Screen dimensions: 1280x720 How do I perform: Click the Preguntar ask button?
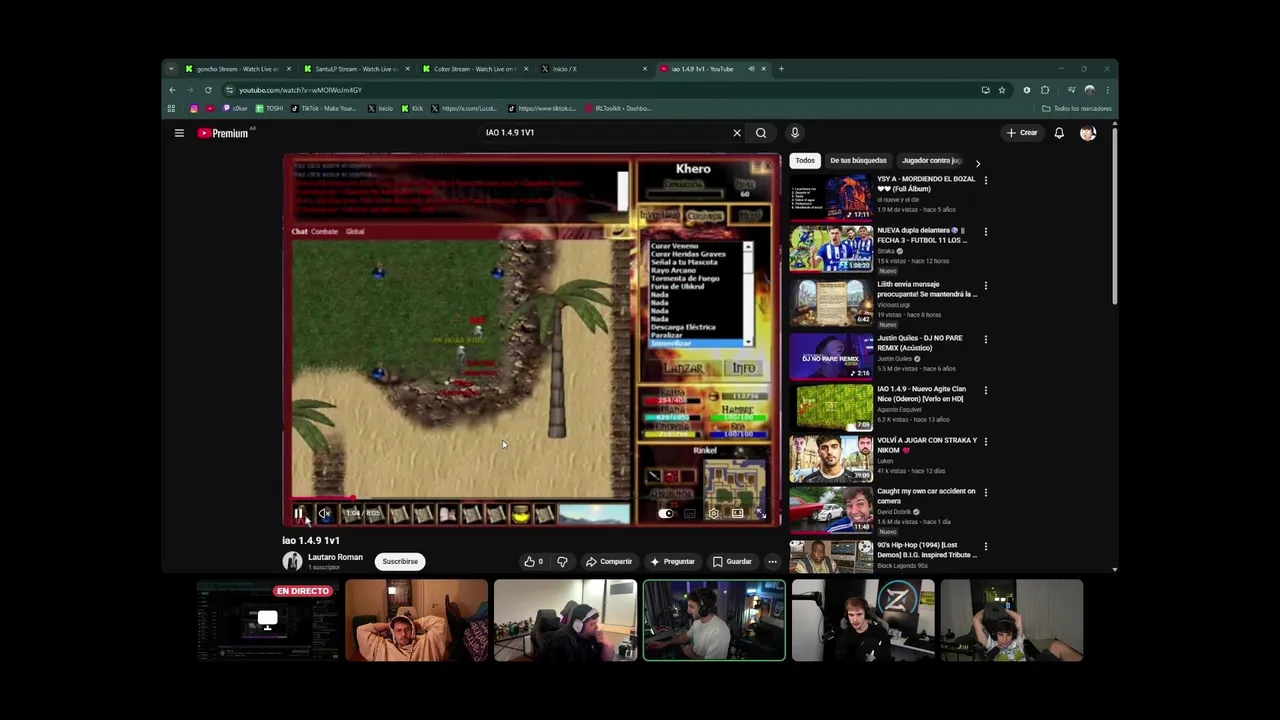(672, 562)
